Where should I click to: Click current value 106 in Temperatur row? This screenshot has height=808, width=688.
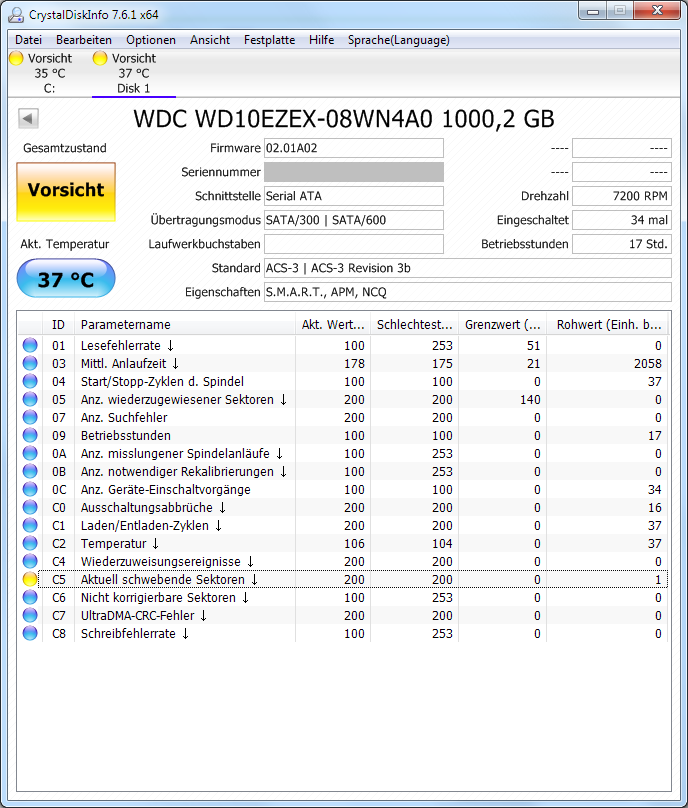355,544
